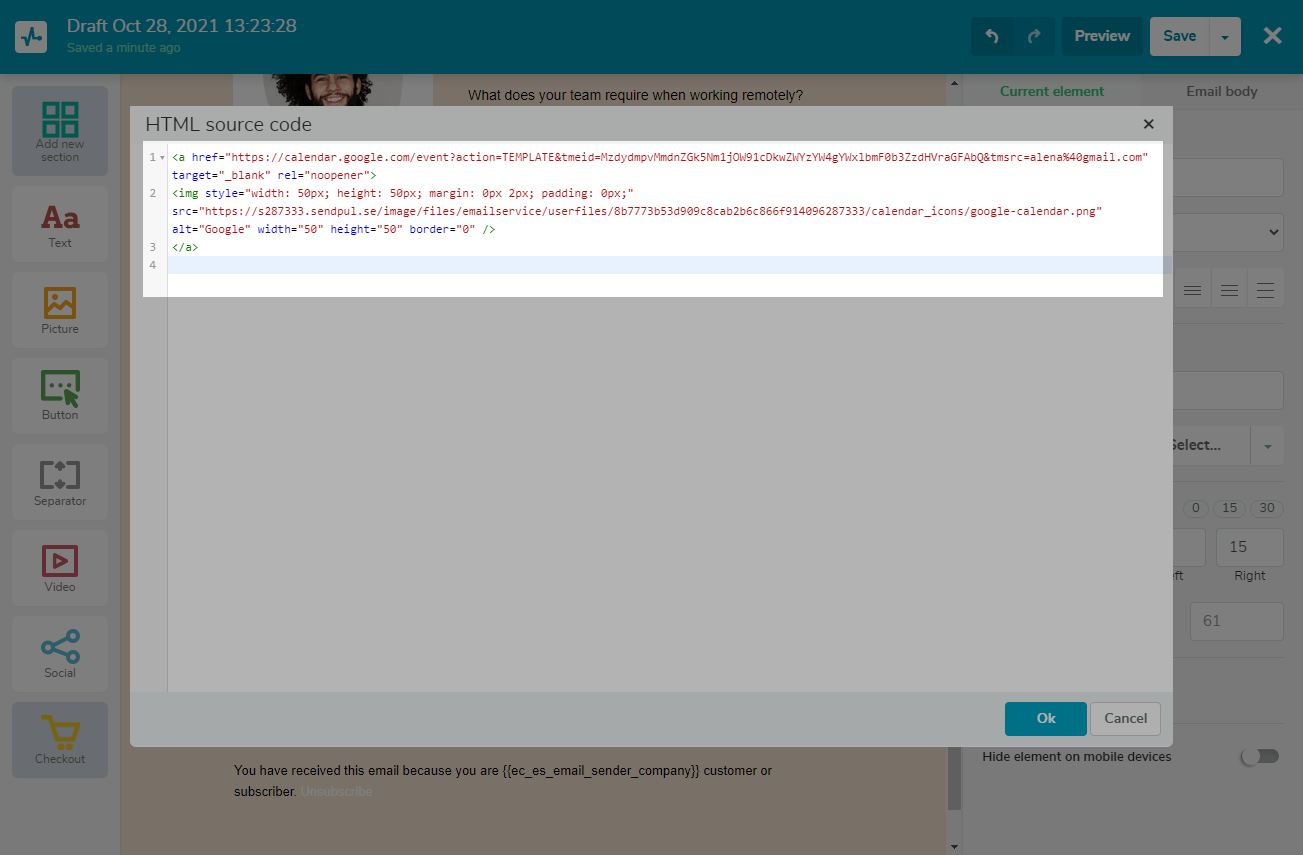Close the email editor with X
1303x855 pixels.
tap(1272, 36)
